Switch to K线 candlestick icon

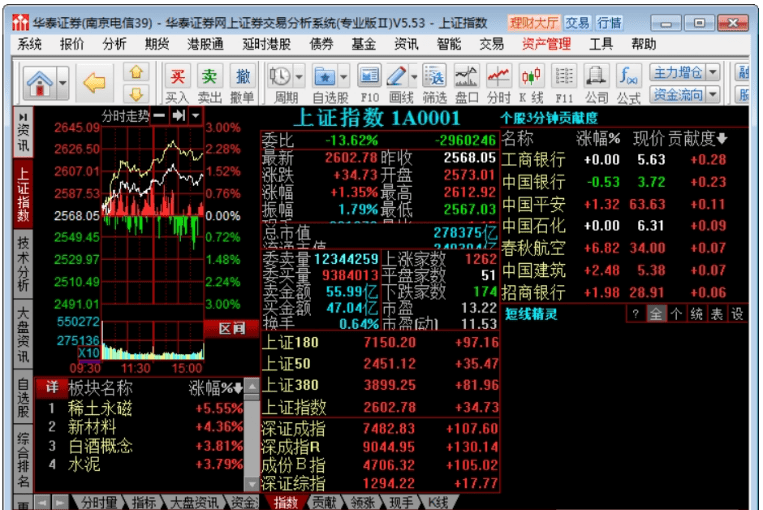pos(531,83)
